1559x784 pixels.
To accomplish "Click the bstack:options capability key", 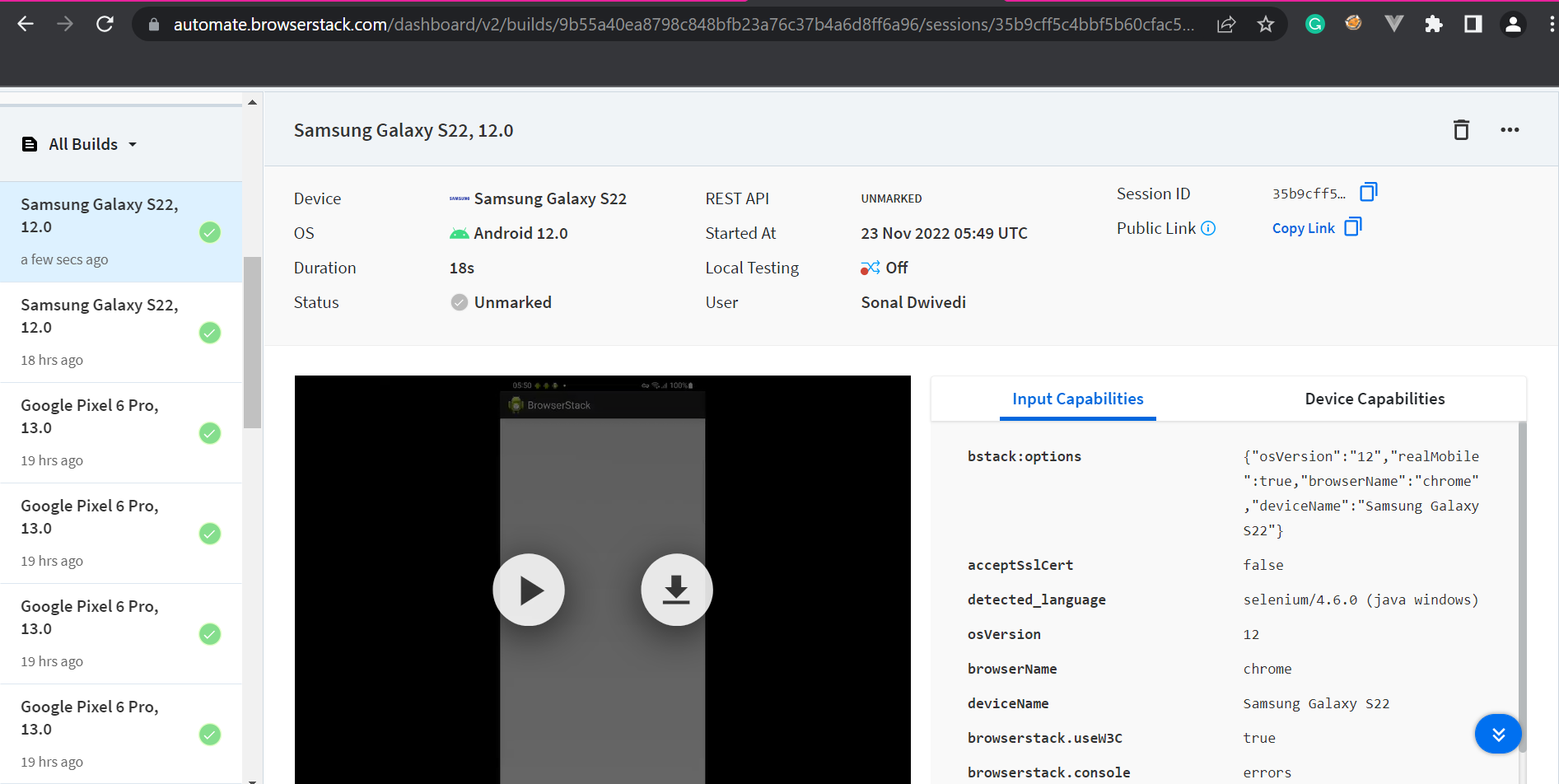I will click(x=1025, y=456).
